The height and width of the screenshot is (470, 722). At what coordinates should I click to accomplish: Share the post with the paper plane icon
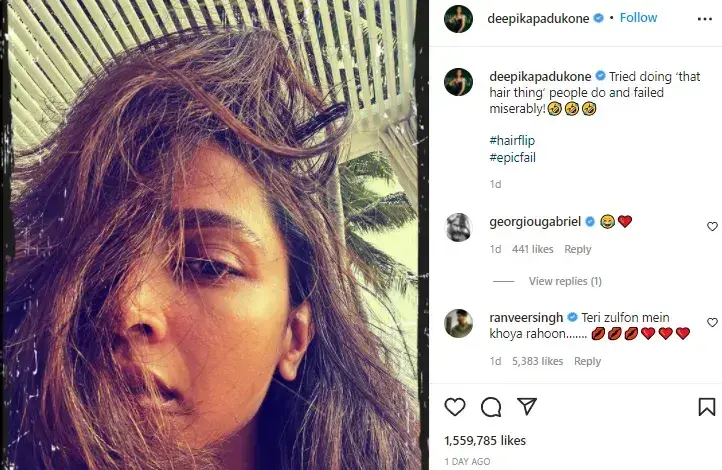[x=527, y=406]
